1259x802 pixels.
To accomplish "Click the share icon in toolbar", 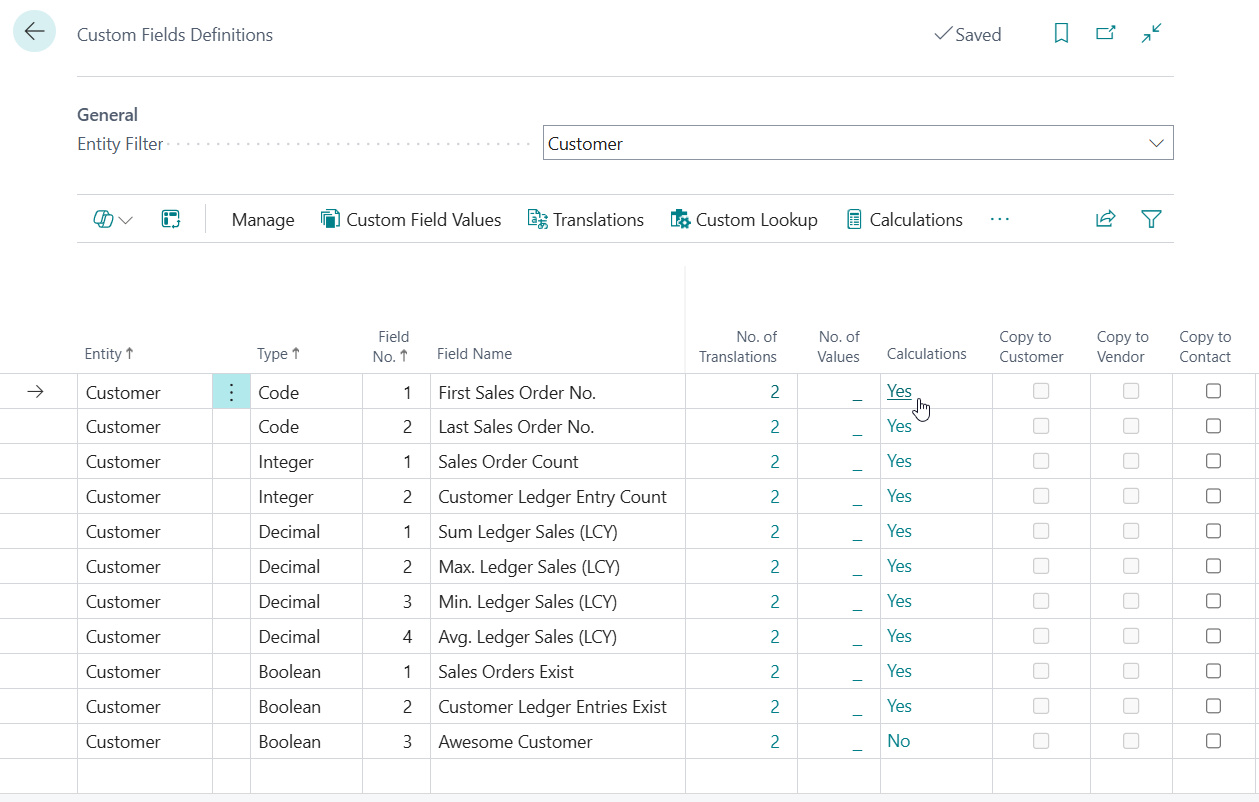I will tap(1105, 219).
